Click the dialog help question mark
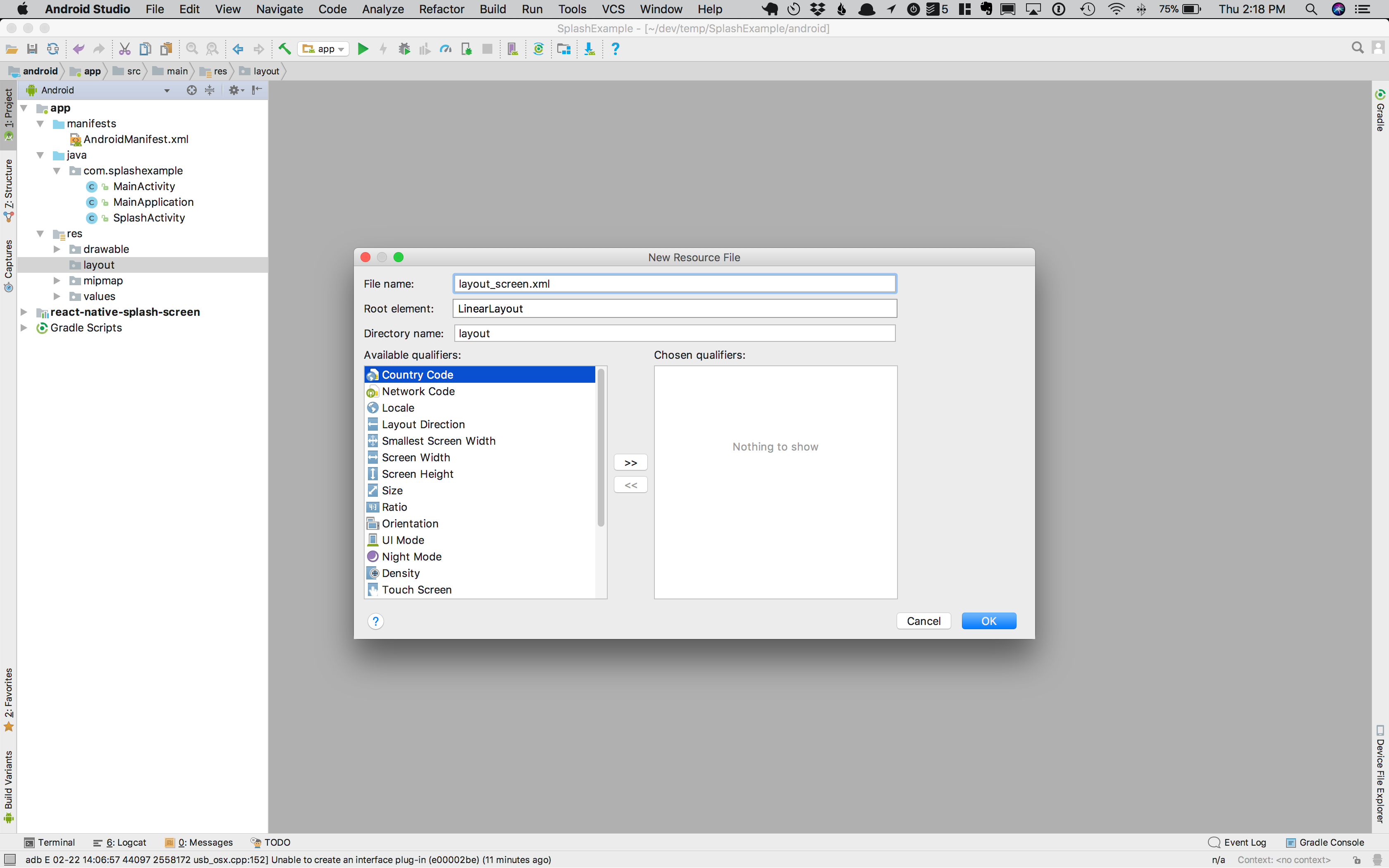The image size is (1389, 868). (375, 621)
